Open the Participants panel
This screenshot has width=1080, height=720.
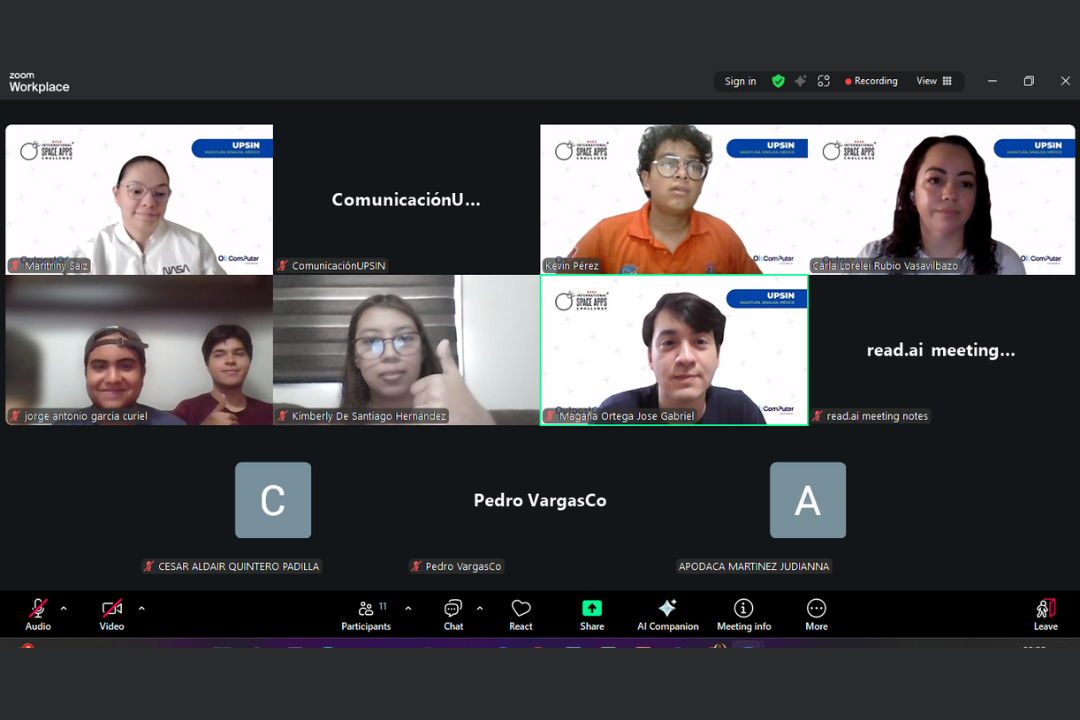pyautogui.click(x=366, y=613)
